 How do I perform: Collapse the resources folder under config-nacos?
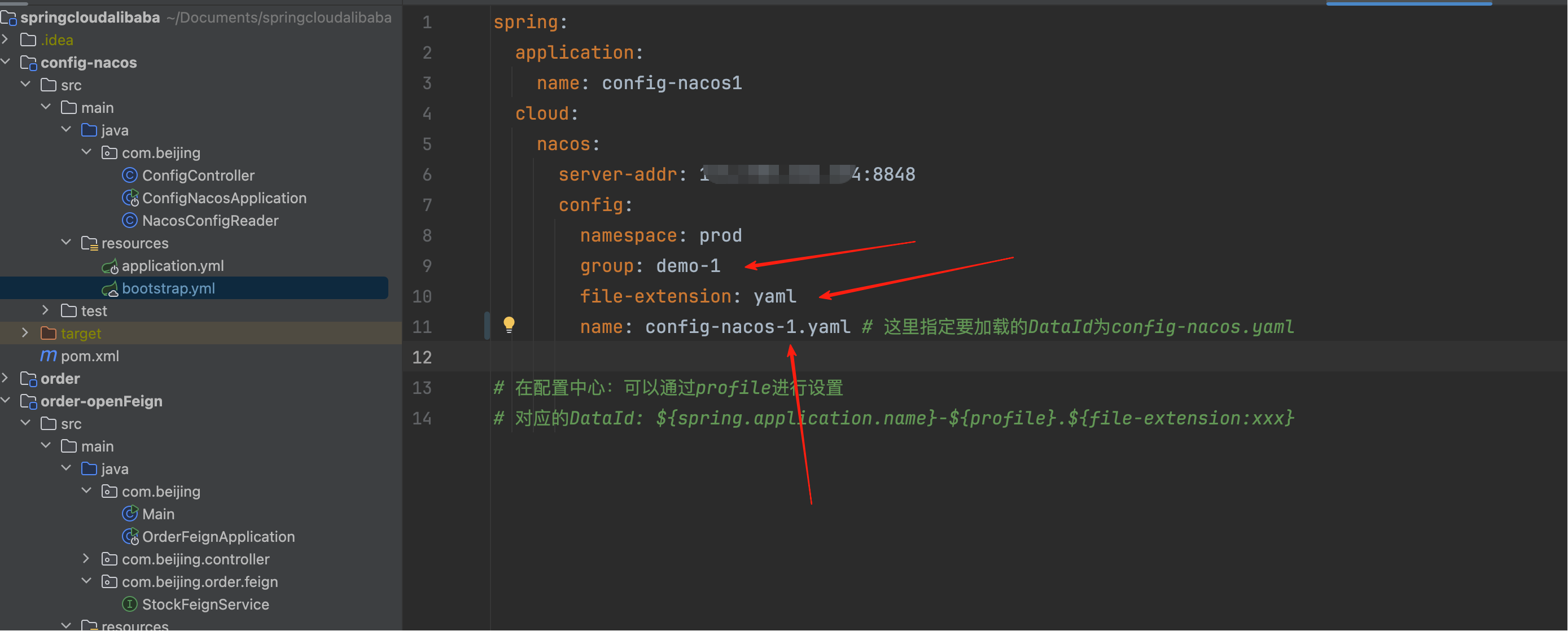click(67, 243)
